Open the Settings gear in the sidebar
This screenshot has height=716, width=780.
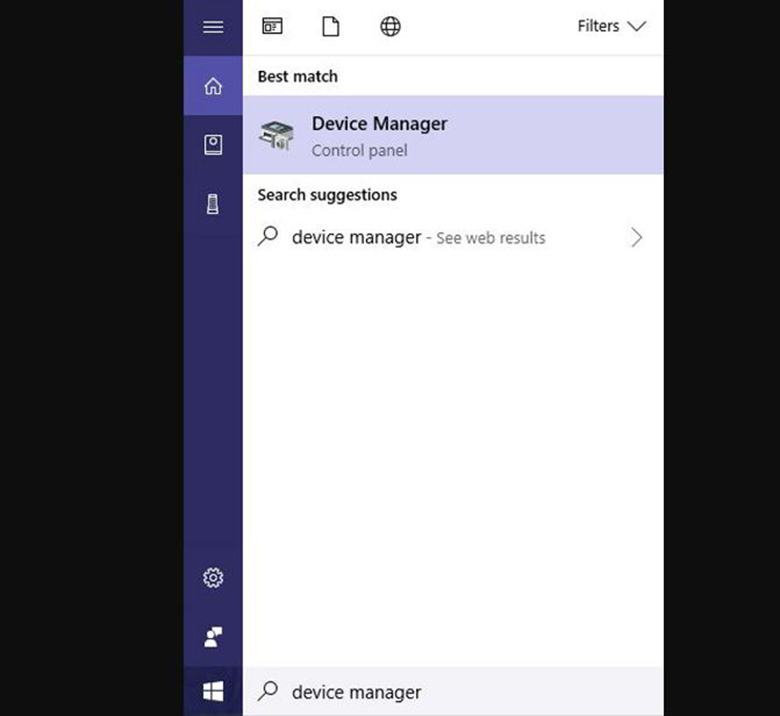tap(213, 578)
